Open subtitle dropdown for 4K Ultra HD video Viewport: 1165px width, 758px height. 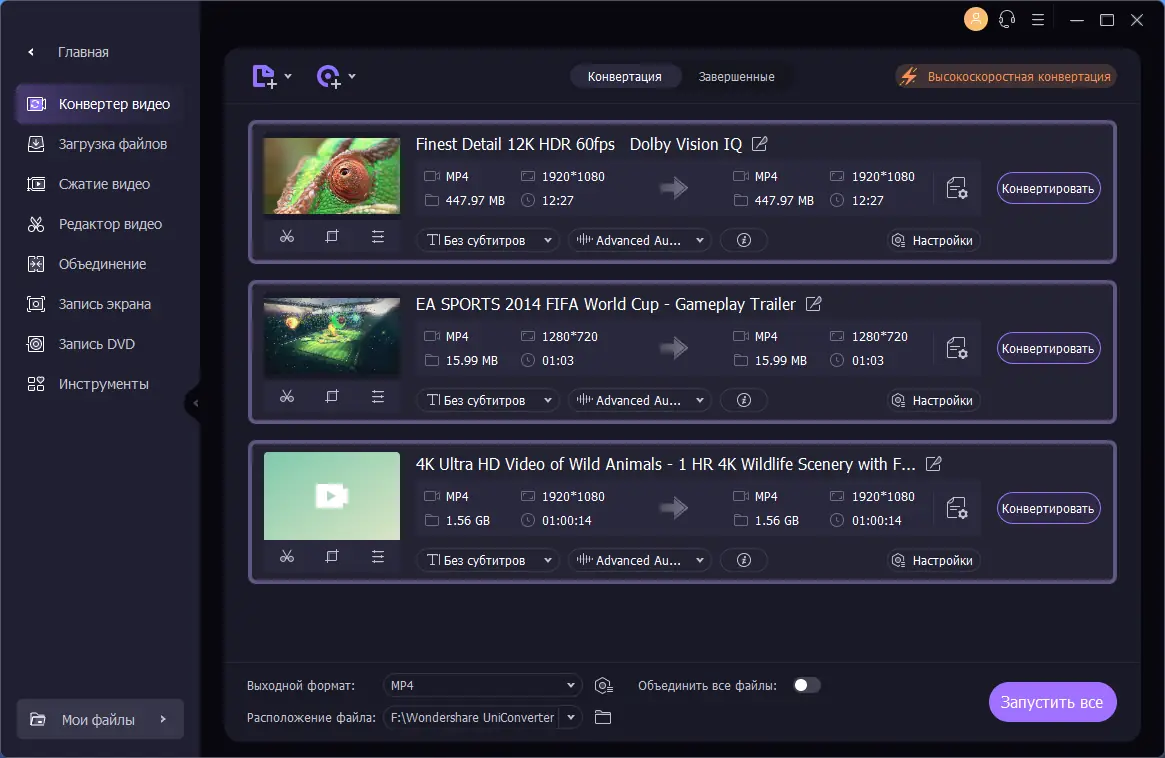[x=487, y=560]
